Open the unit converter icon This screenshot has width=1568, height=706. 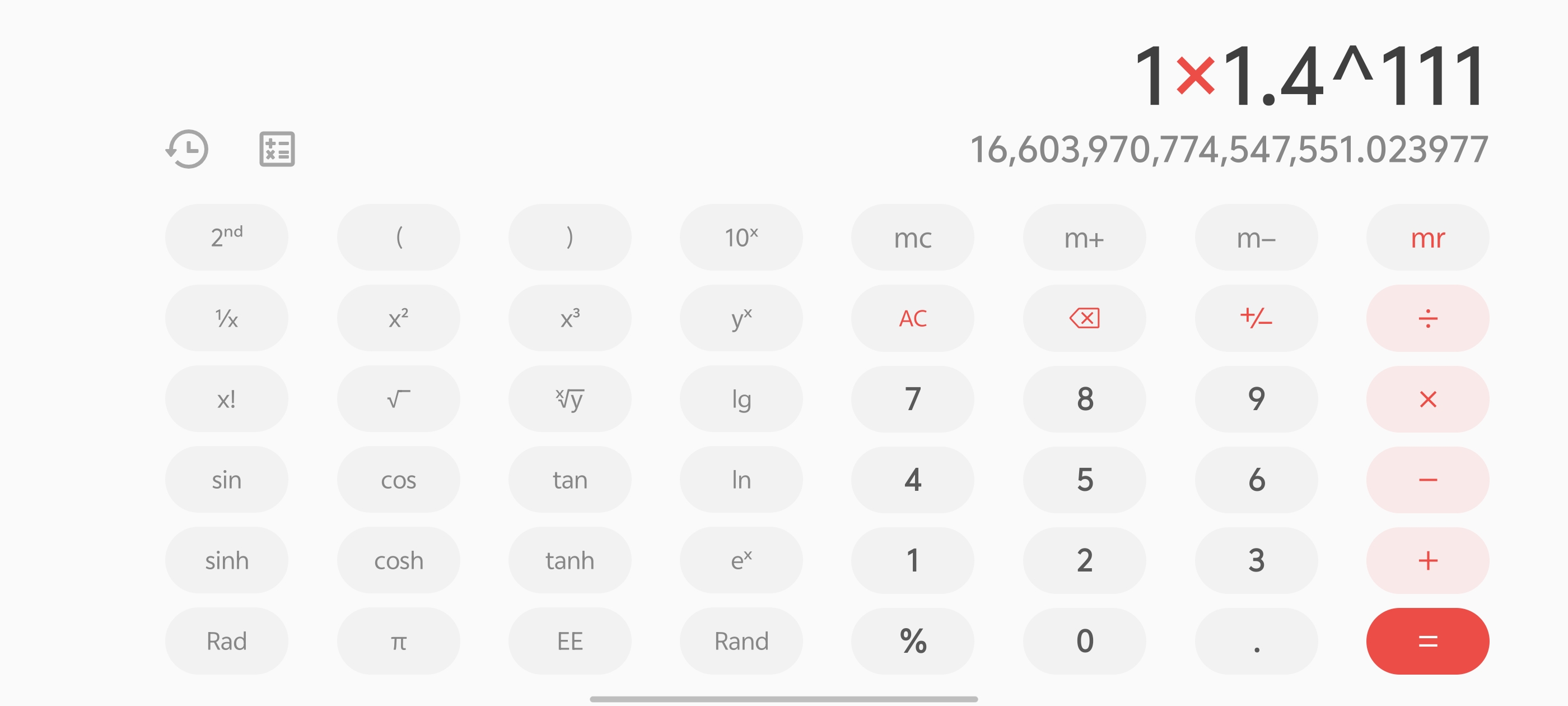(x=277, y=148)
